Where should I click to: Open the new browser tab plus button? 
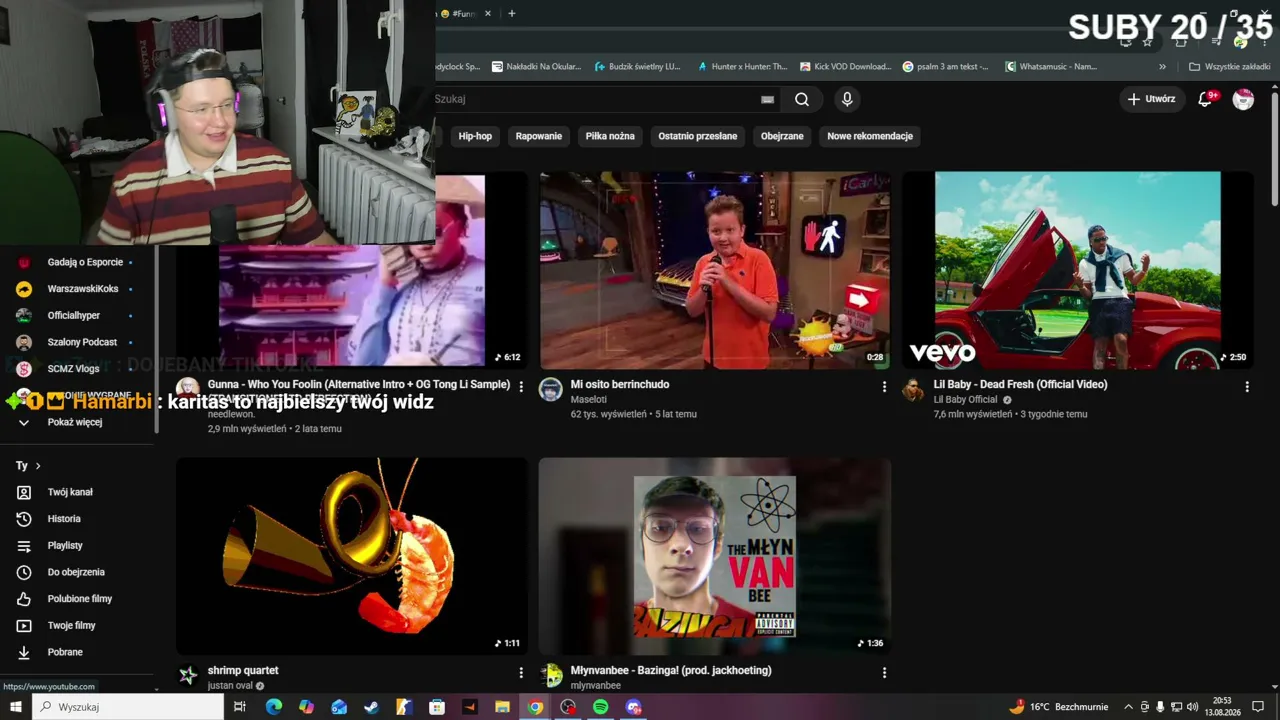511,14
